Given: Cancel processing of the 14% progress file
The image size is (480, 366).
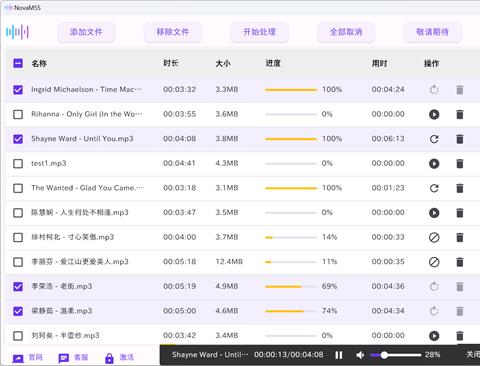Looking at the screenshot, I should pyautogui.click(x=434, y=237).
